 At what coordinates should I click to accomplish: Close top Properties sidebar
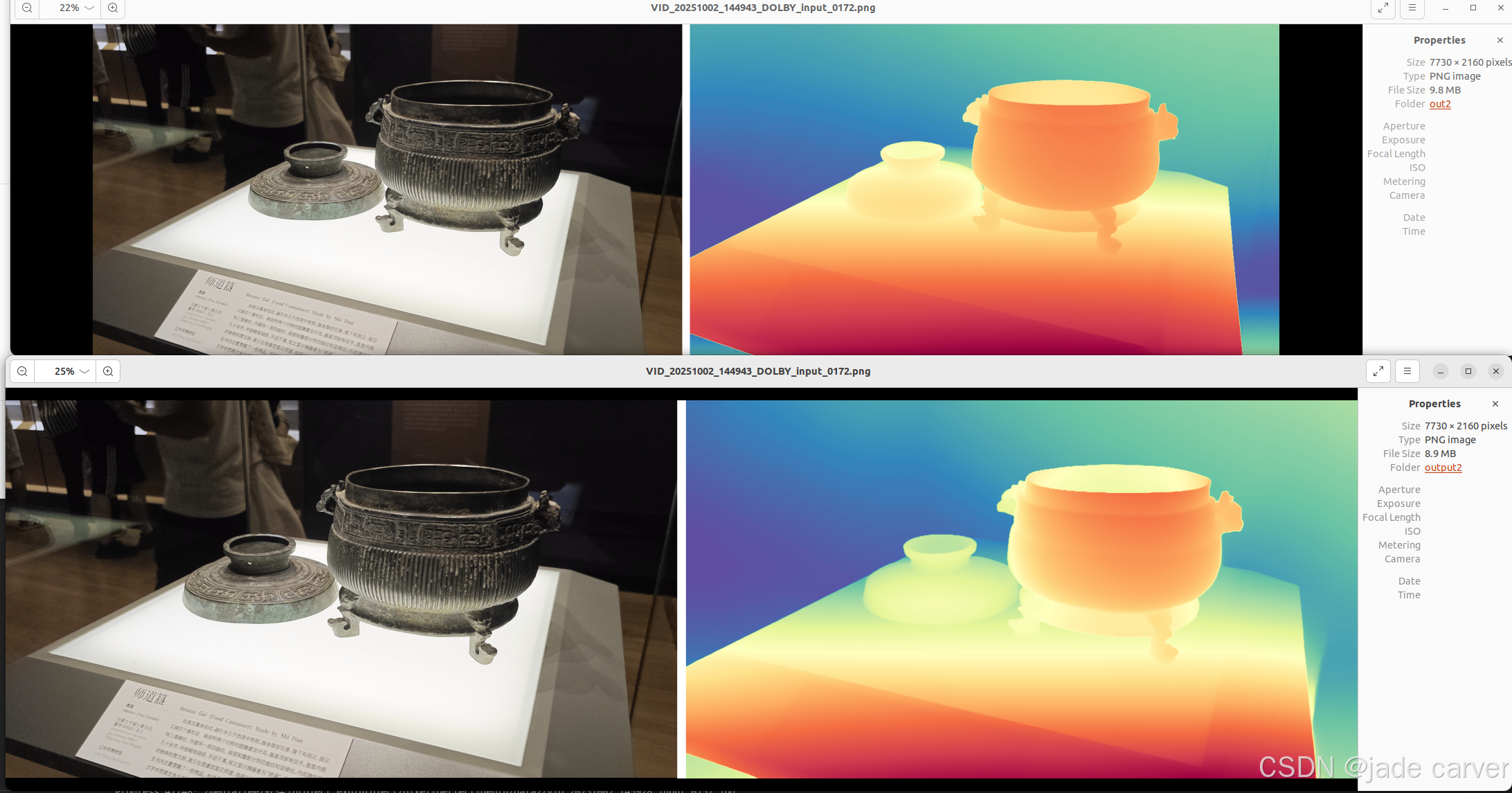click(1500, 40)
